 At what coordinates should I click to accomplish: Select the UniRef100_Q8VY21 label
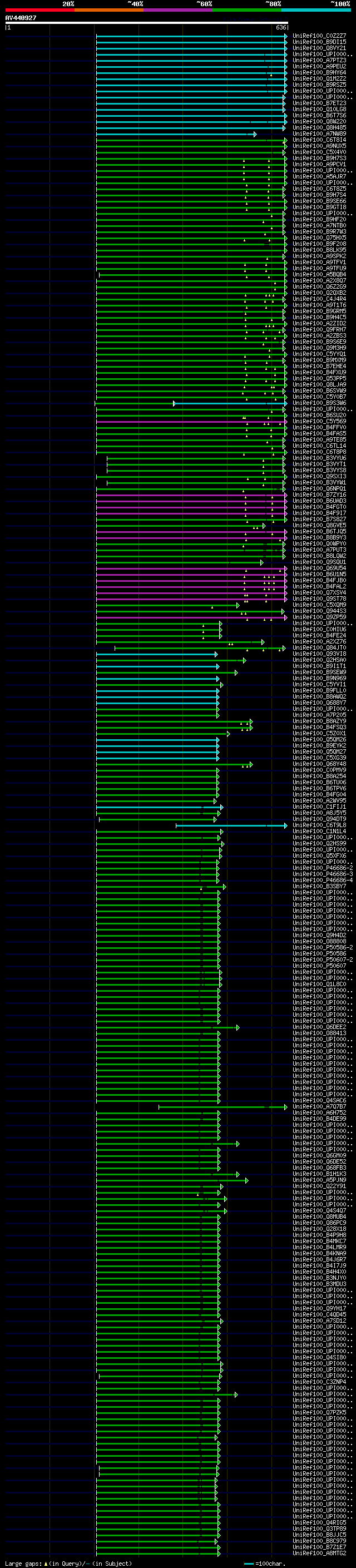319,48
